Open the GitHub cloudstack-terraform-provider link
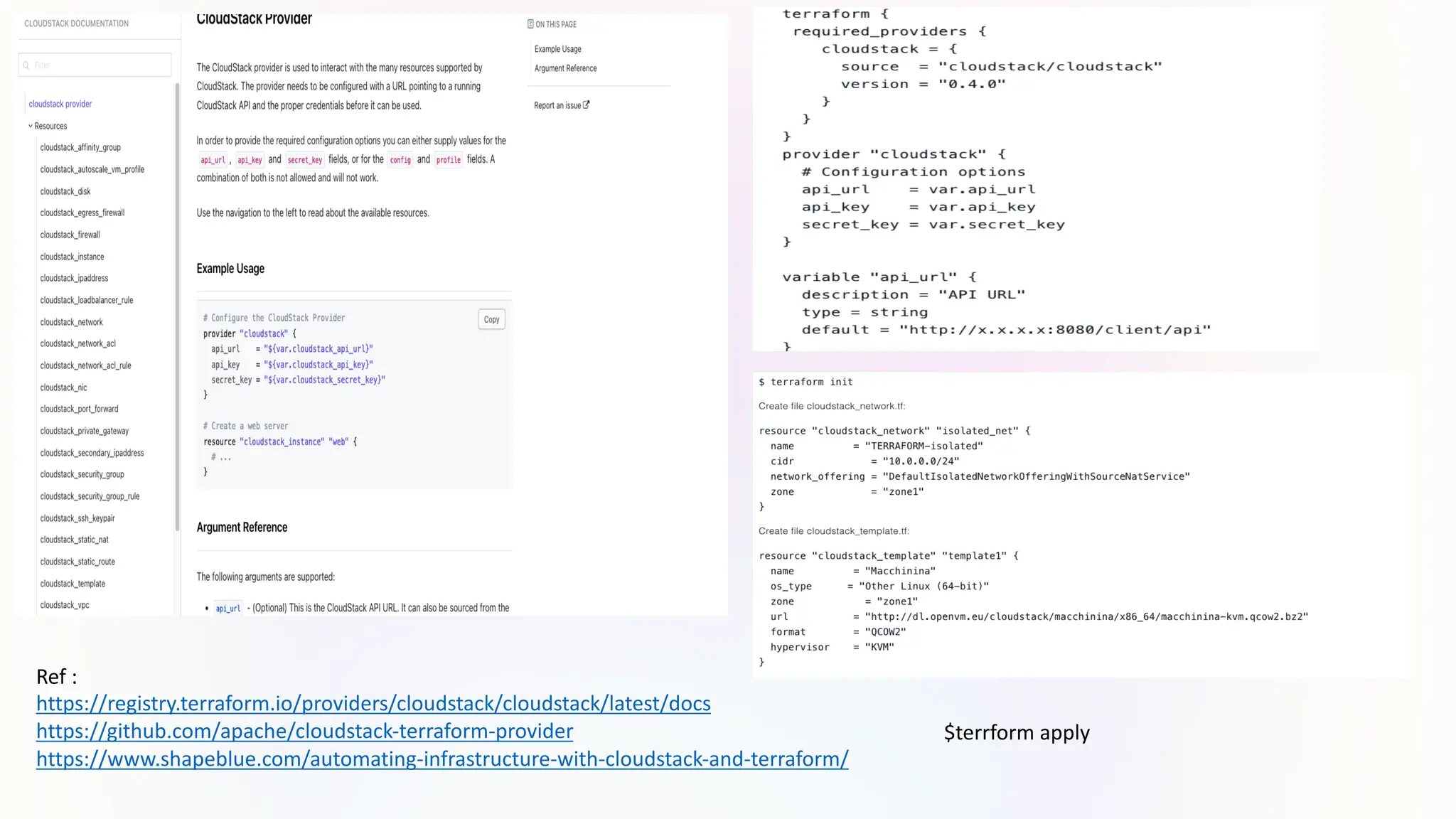Viewport: 1456px width, 819px height. point(304,731)
